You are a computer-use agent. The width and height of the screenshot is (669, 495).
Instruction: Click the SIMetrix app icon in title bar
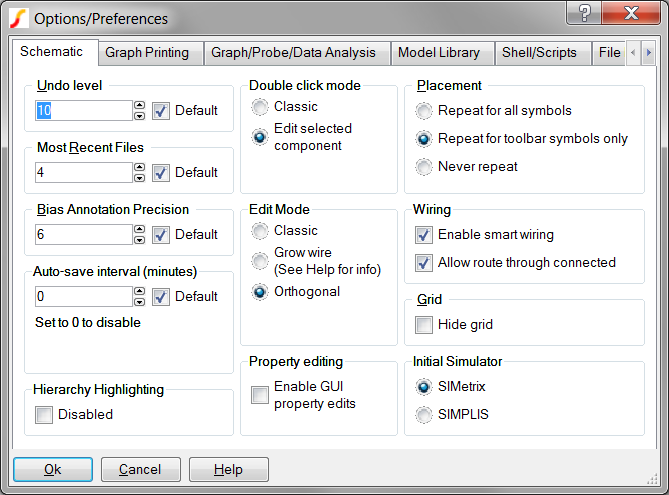[18, 17]
